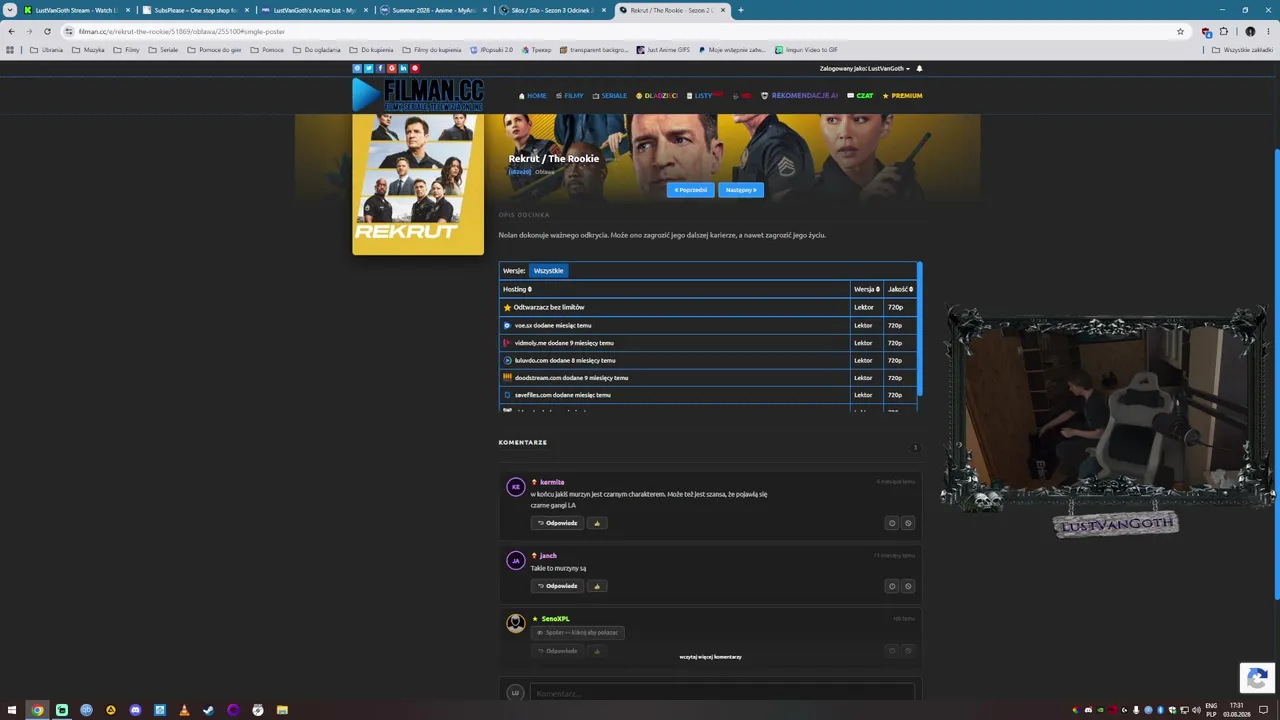The height and width of the screenshot is (720, 1280).
Task: Like kermite's comment with thumbs up
Action: 597,523
